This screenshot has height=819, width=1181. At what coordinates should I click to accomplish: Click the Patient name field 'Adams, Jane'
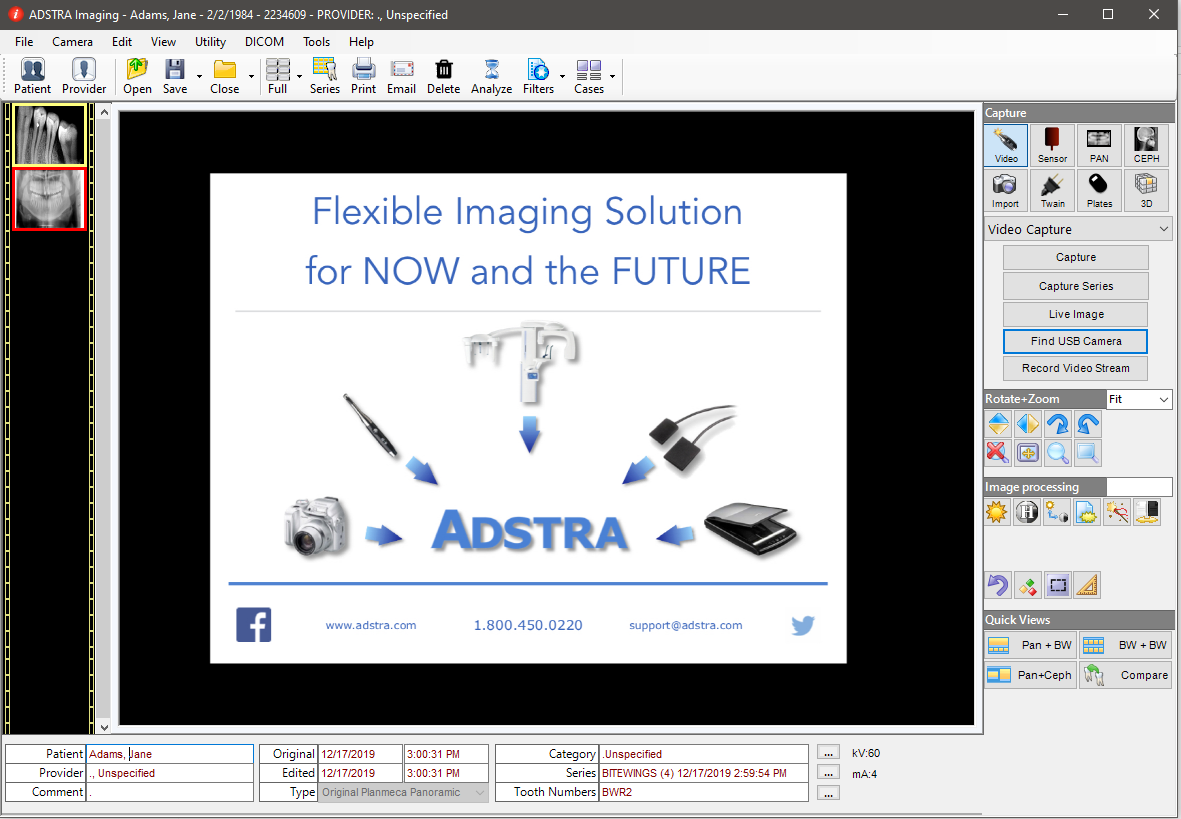169,753
